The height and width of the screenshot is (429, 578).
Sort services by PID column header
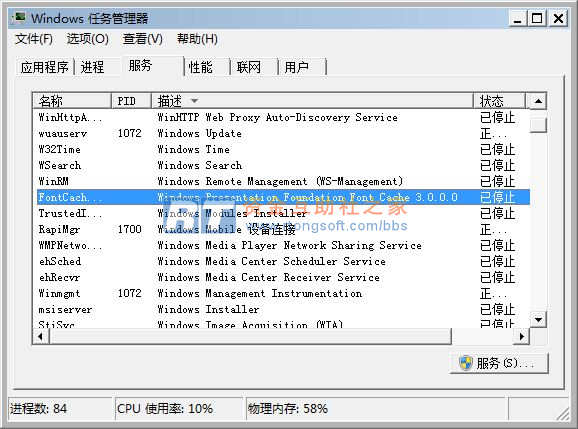(x=131, y=101)
